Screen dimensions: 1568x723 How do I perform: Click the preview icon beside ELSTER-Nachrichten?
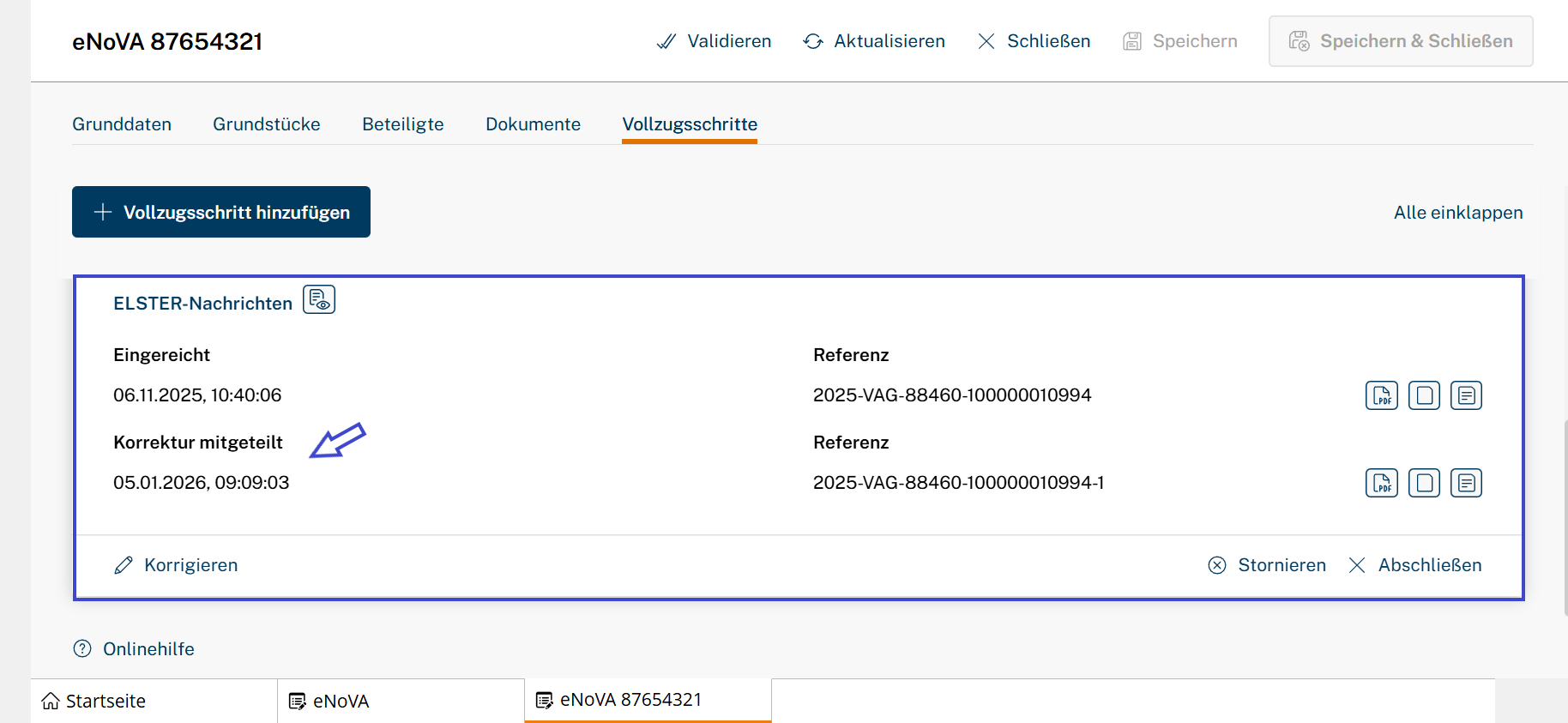tap(319, 300)
